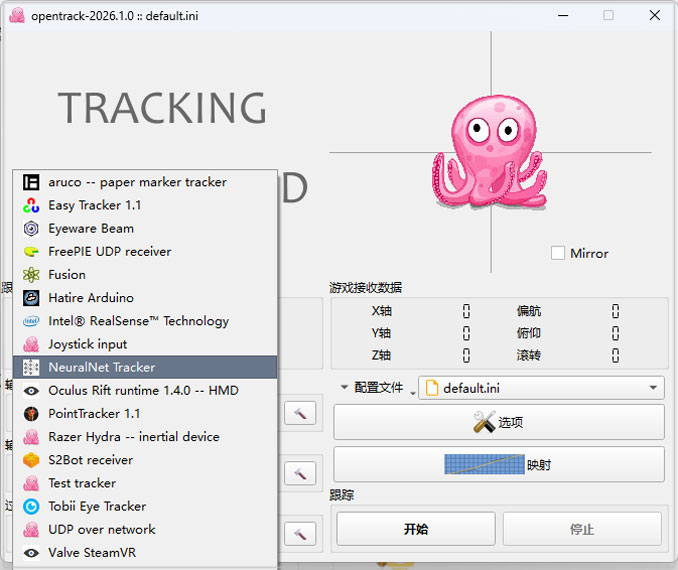Click the 停止 stop button
678x570 pixels.
[x=582, y=529]
